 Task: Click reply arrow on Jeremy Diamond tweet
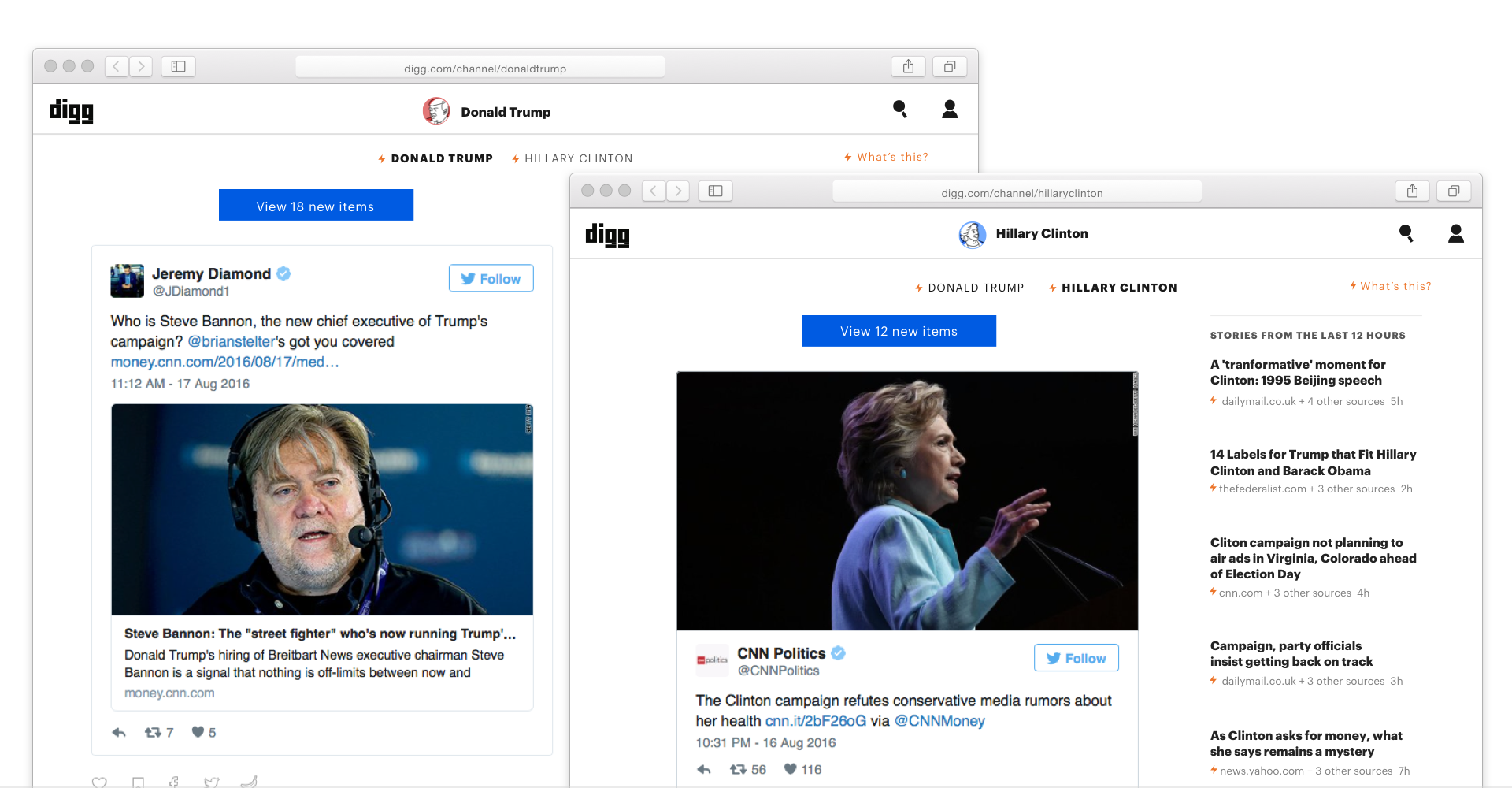119,733
